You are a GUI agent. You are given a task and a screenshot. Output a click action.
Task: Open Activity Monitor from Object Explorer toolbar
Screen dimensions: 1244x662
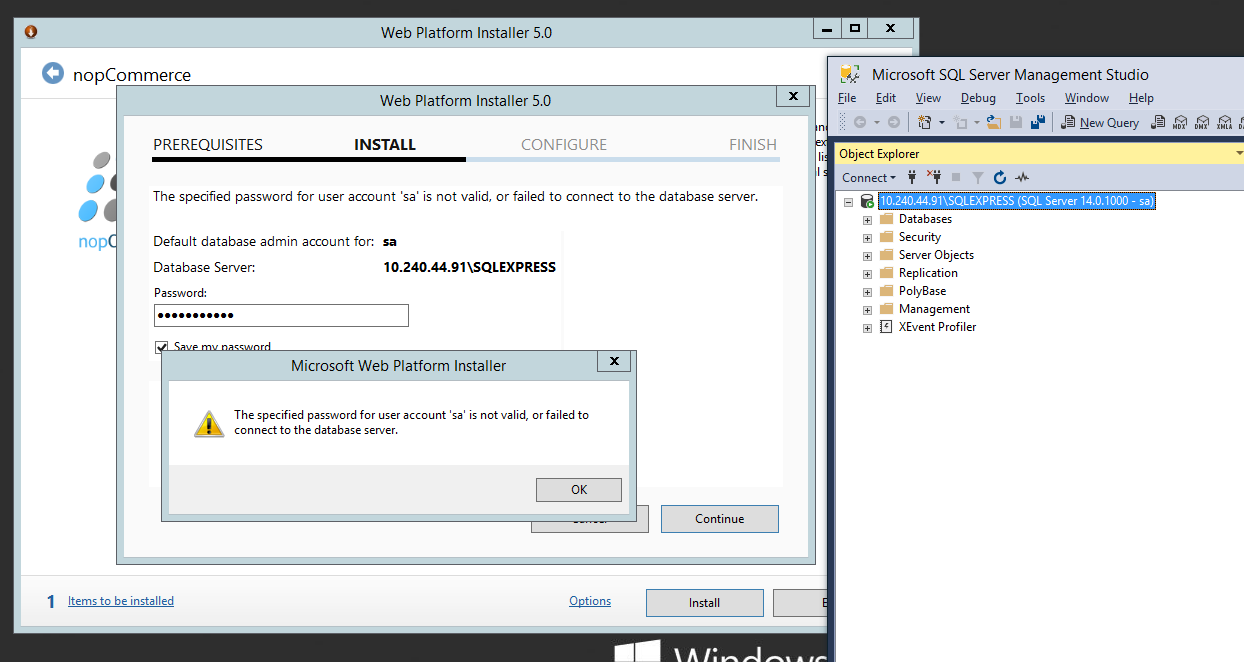(x=1021, y=178)
